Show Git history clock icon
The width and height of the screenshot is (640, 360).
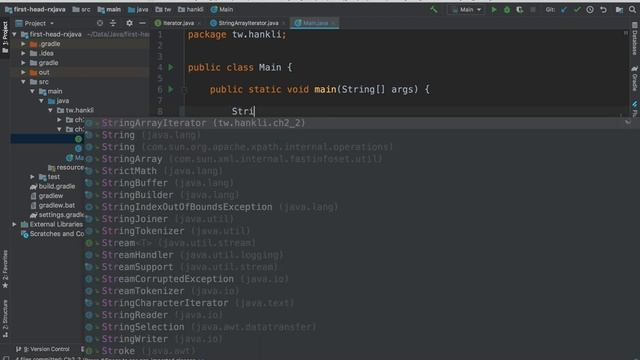(590, 9)
